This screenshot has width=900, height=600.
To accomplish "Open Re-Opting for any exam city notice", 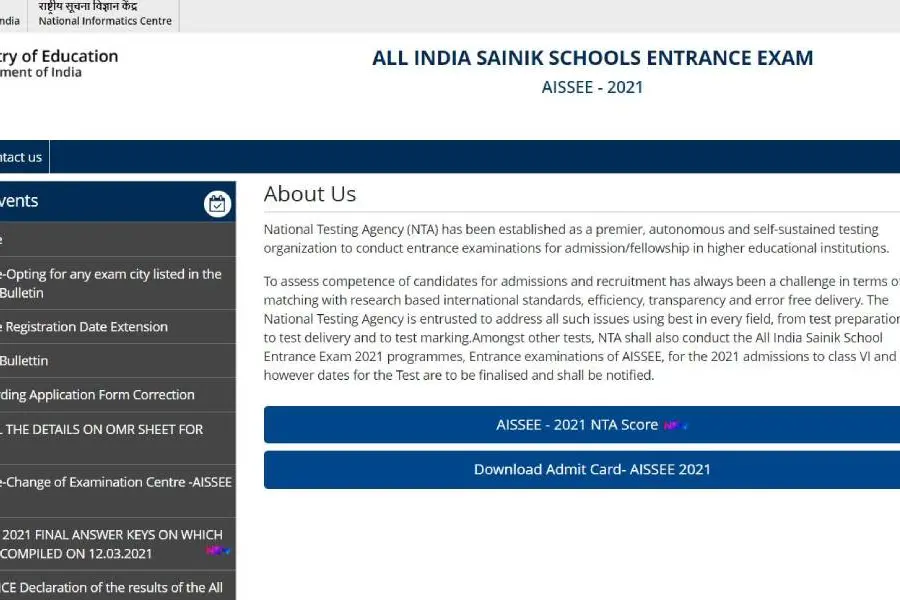I will 110,283.
